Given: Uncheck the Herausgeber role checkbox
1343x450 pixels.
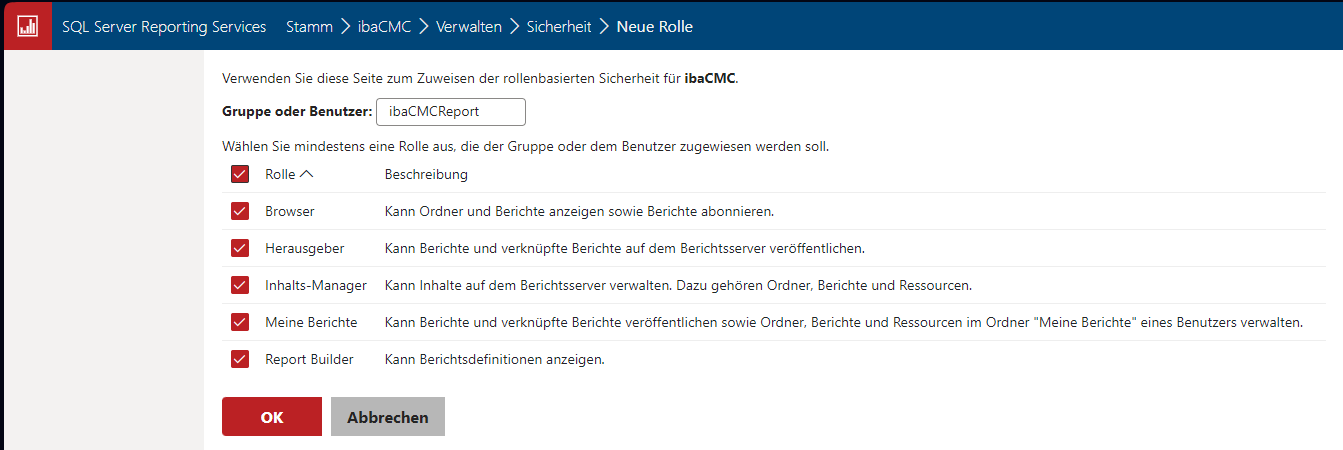Looking at the screenshot, I should click(240, 248).
